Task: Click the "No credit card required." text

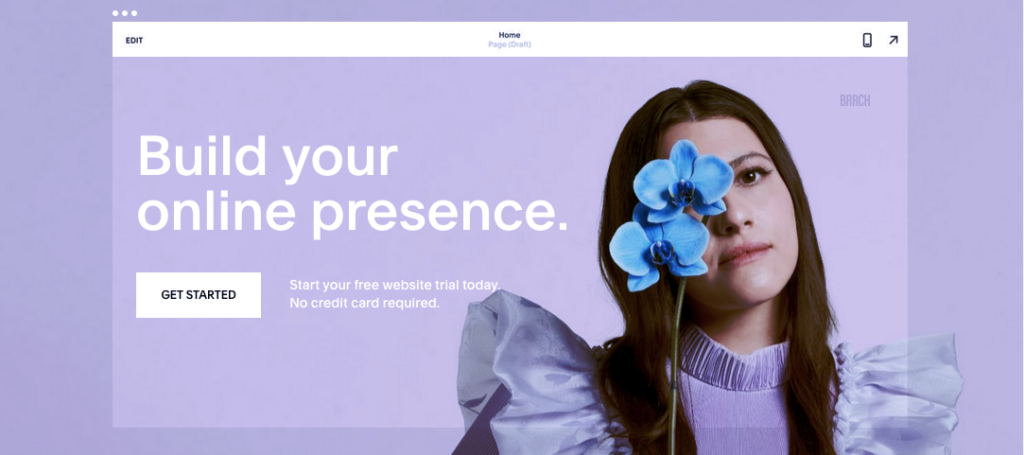Action: (364, 304)
